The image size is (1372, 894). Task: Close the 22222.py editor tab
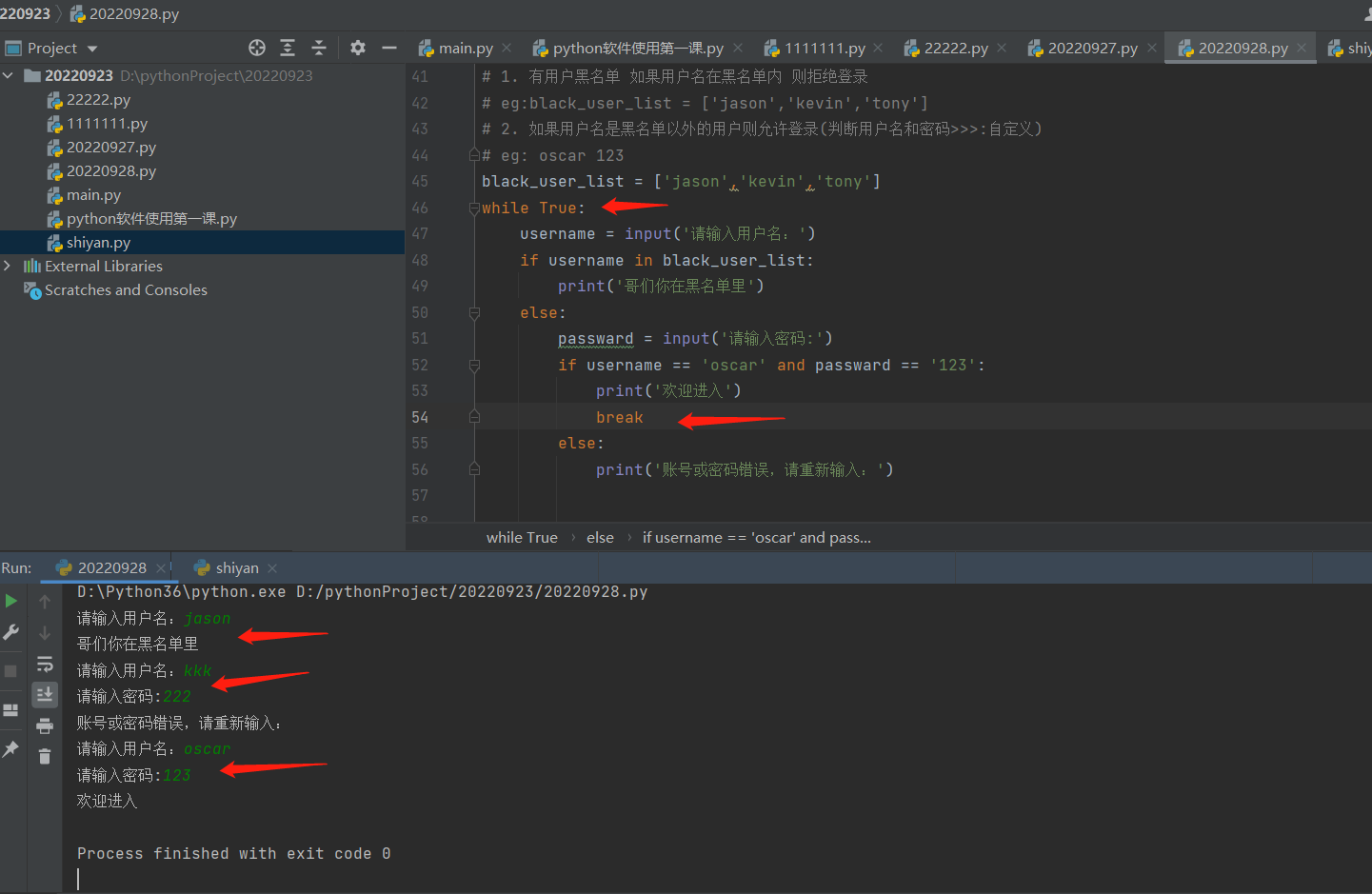[x=1002, y=48]
